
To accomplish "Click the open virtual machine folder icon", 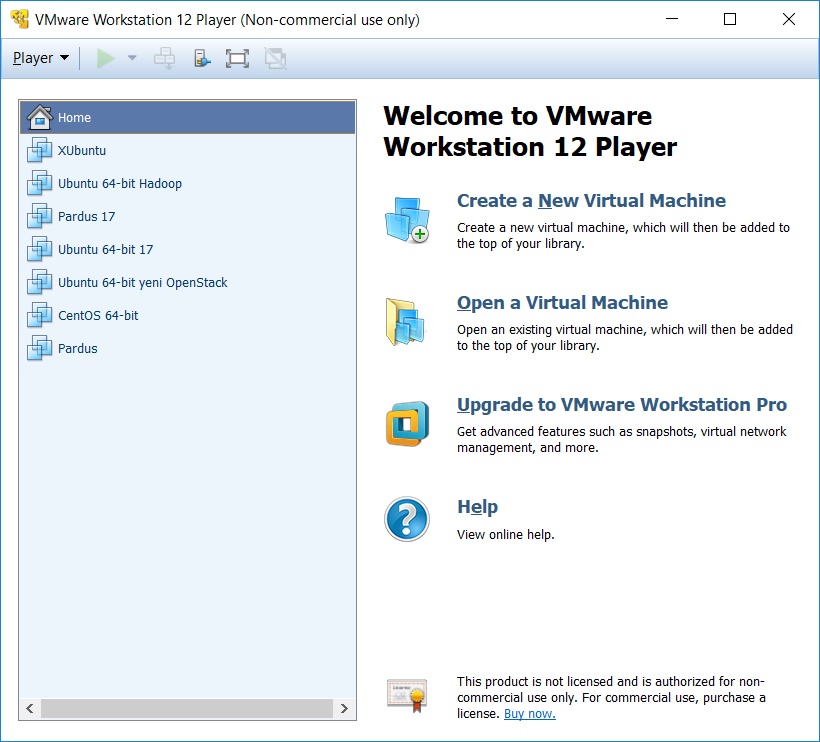I will [x=405, y=322].
